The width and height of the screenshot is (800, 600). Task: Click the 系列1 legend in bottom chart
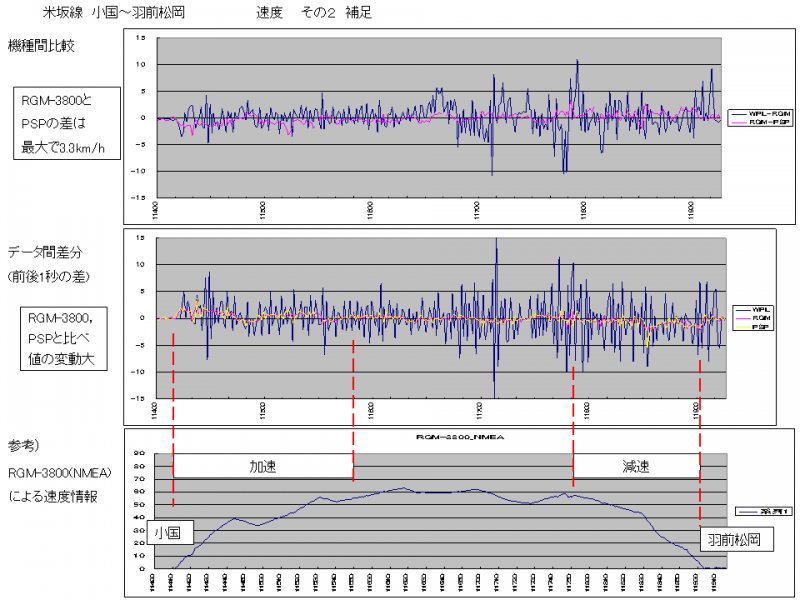759,511
